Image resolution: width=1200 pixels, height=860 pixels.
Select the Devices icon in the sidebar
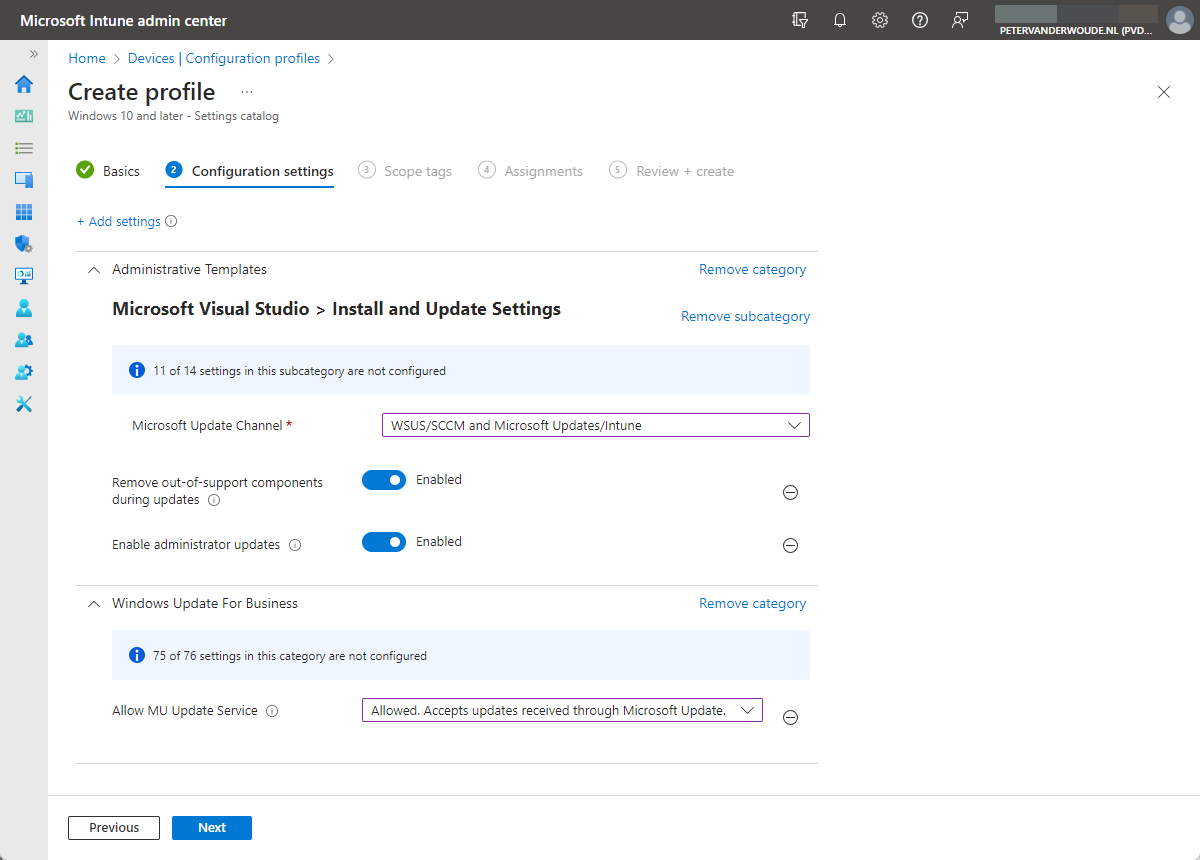coord(24,180)
